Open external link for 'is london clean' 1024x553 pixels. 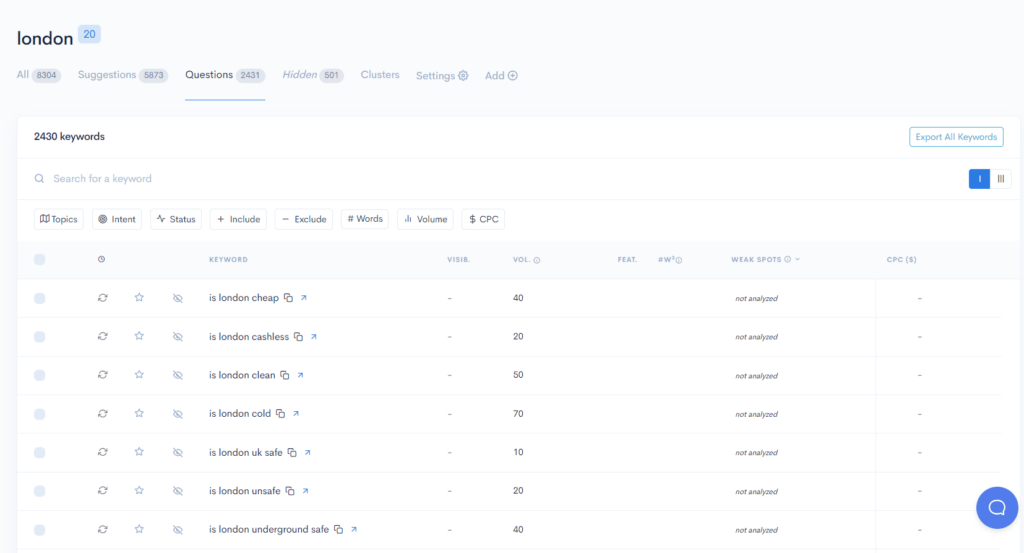pos(300,375)
